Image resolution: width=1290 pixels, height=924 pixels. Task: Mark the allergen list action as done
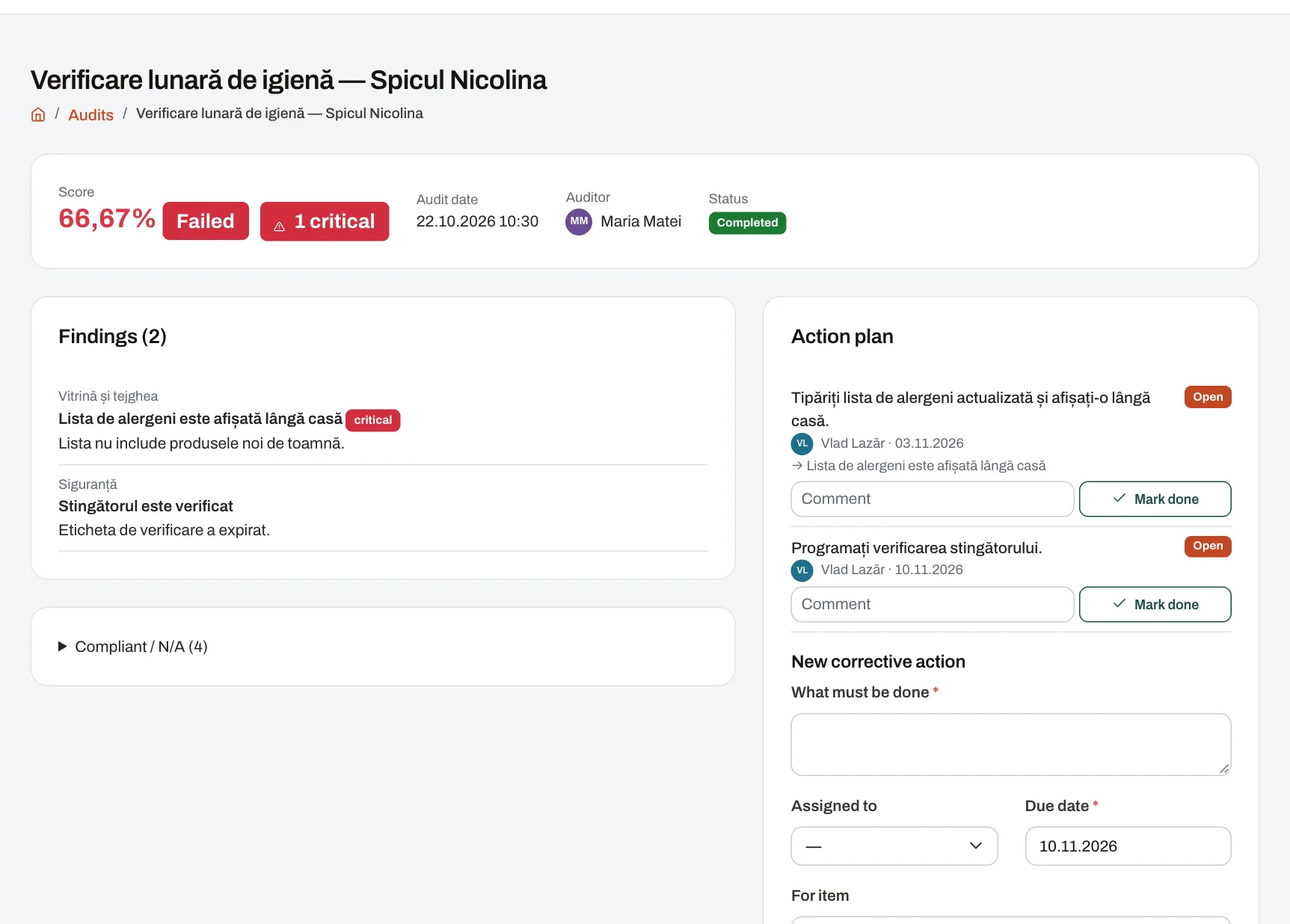[x=1155, y=499]
